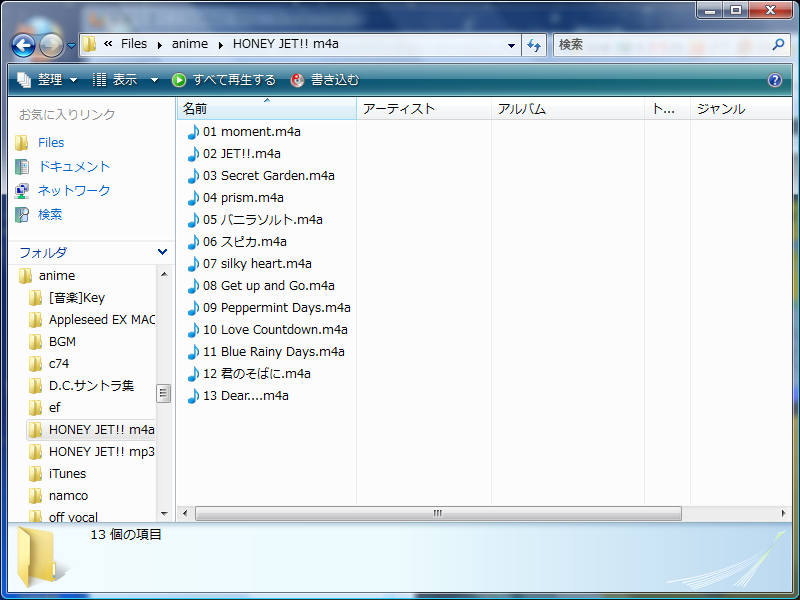Open the 表示 views button
Viewport: 800px width, 600px height.
point(115,80)
